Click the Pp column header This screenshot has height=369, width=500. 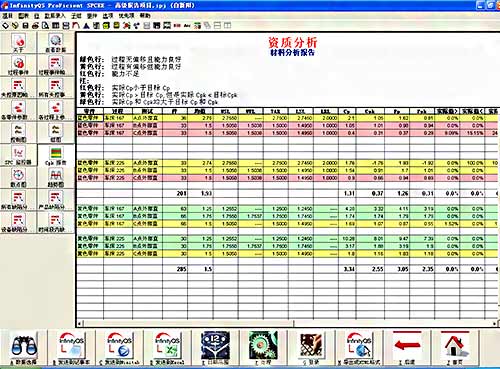click(x=397, y=111)
